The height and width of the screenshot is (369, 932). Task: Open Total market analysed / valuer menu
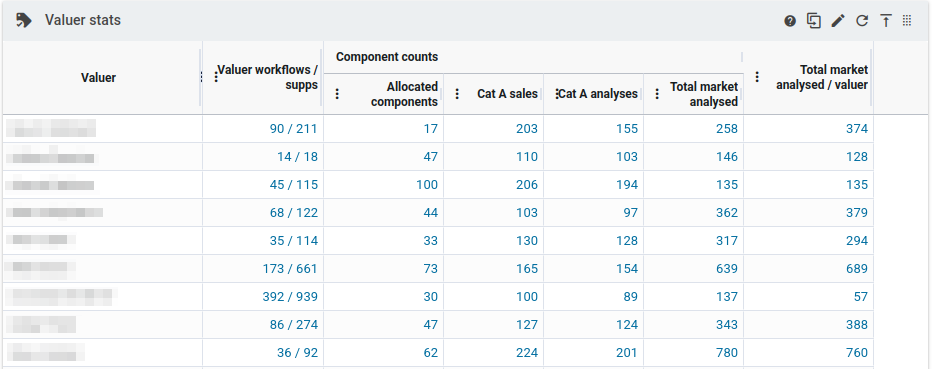tap(757, 77)
